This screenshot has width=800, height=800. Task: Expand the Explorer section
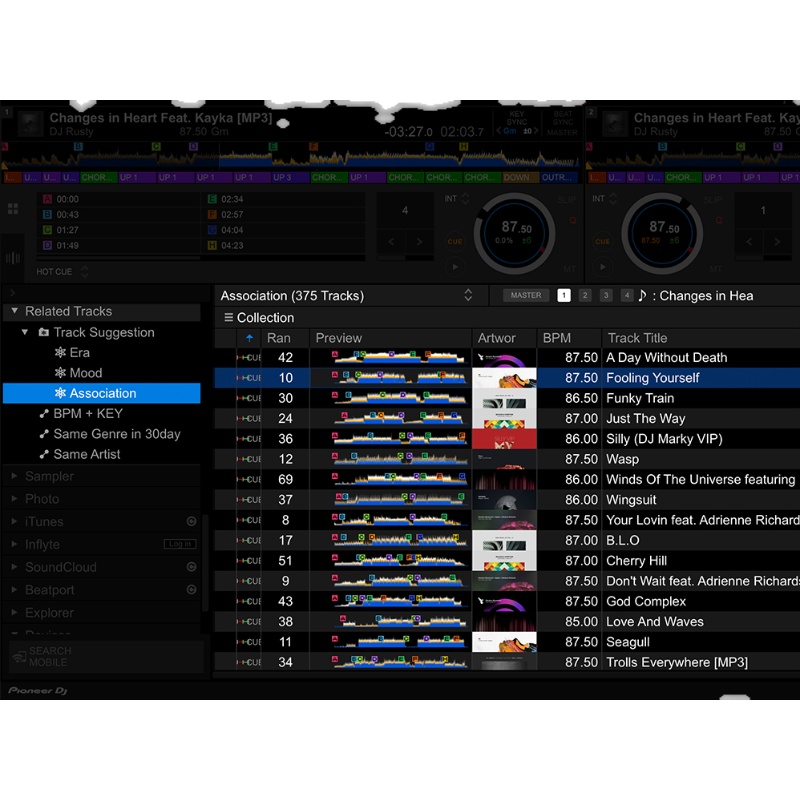point(14,612)
